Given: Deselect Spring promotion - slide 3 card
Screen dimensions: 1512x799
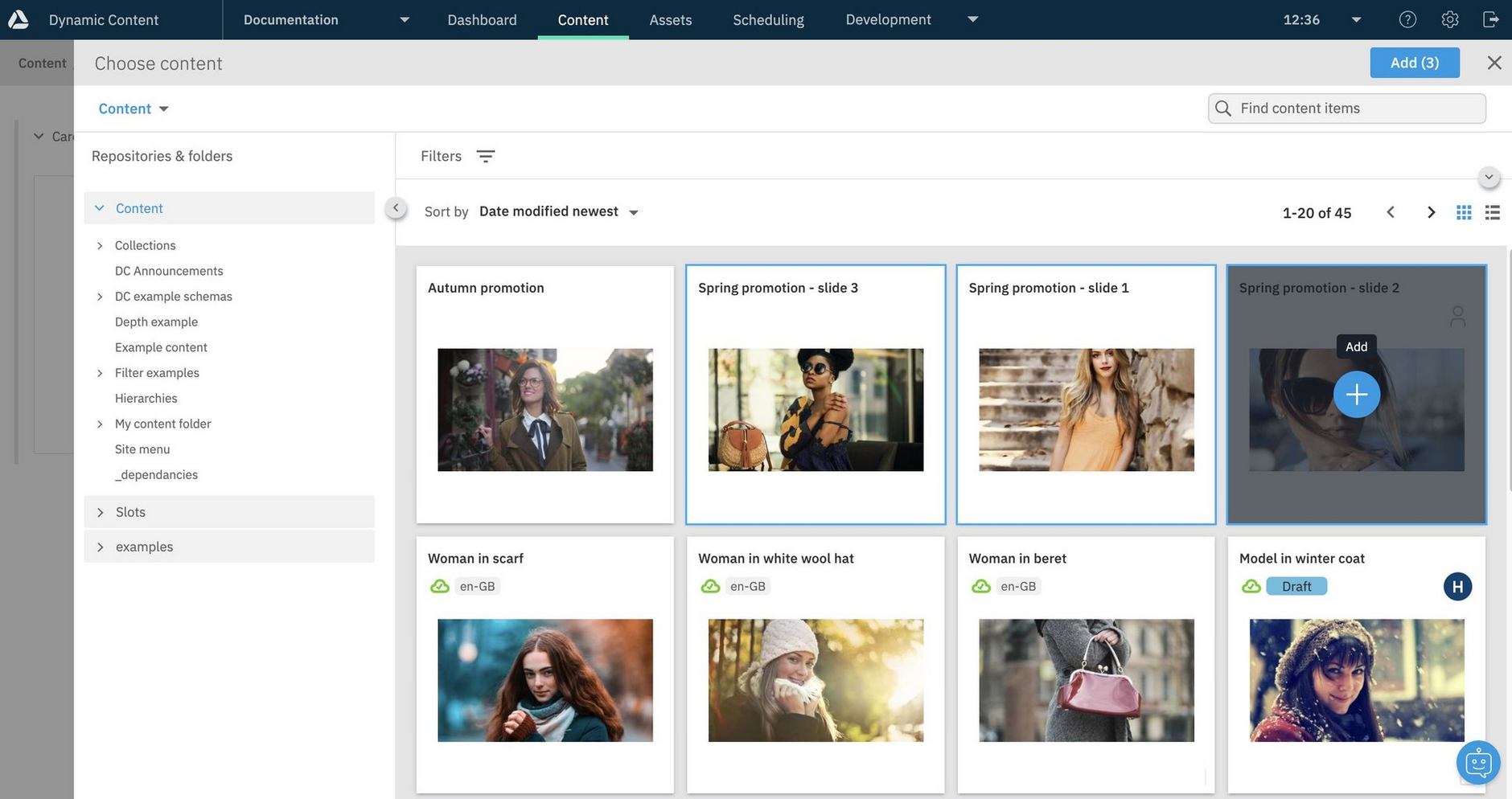Looking at the screenshot, I should 816,395.
